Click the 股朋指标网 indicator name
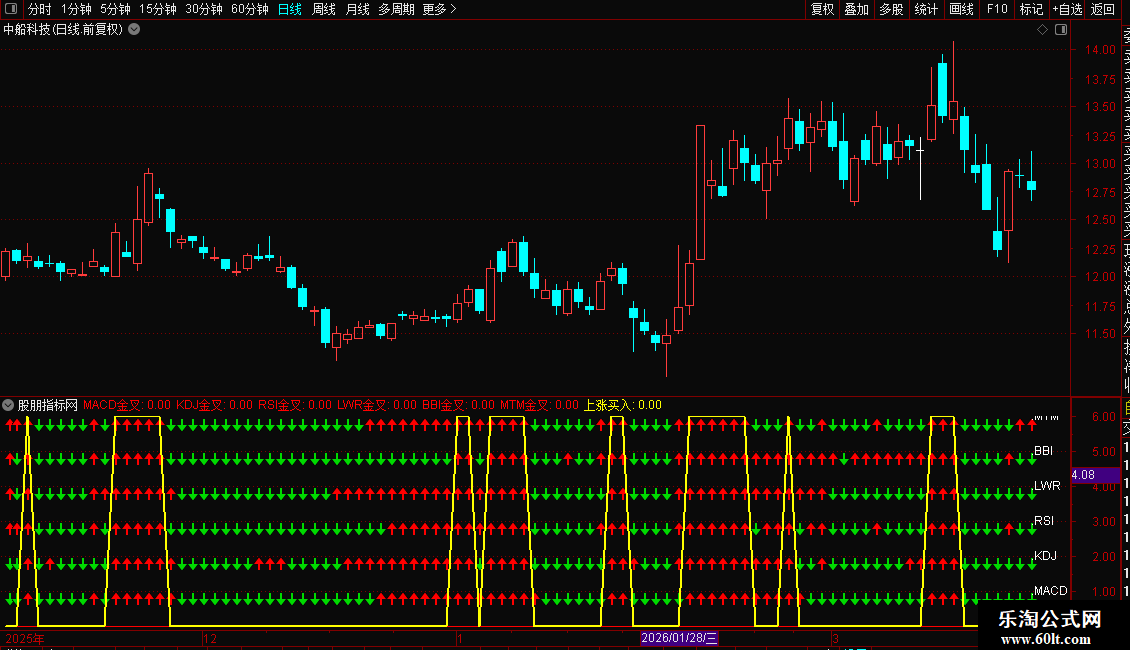This screenshot has width=1130, height=650. pos(48,405)
